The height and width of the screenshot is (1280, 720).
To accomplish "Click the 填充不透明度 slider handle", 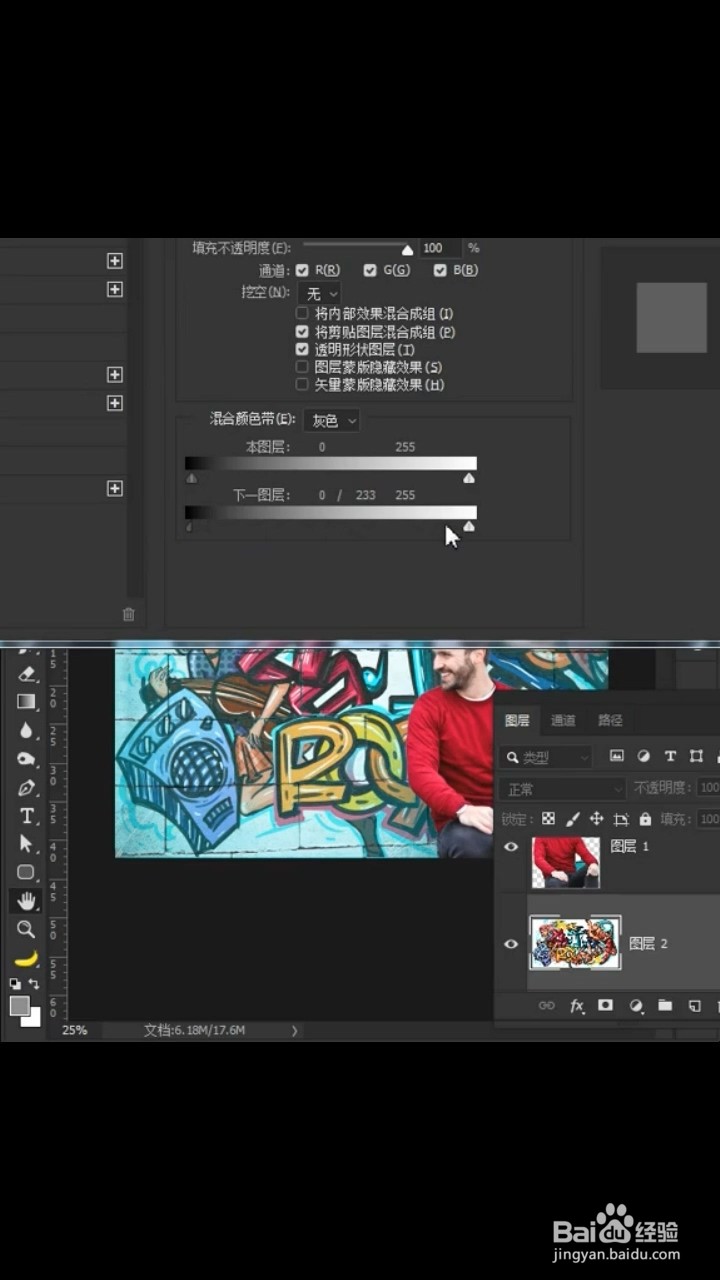I will 408,250.
